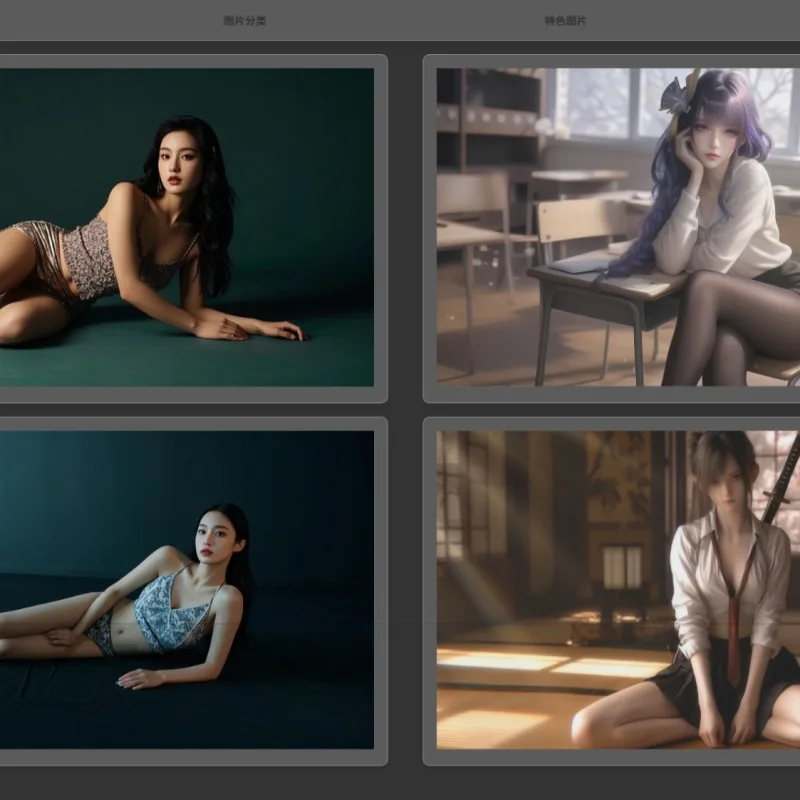800x800 pixels.
Task: Open the 图片分类 tab
Action: pyautogui.click(x=244, y=21)
